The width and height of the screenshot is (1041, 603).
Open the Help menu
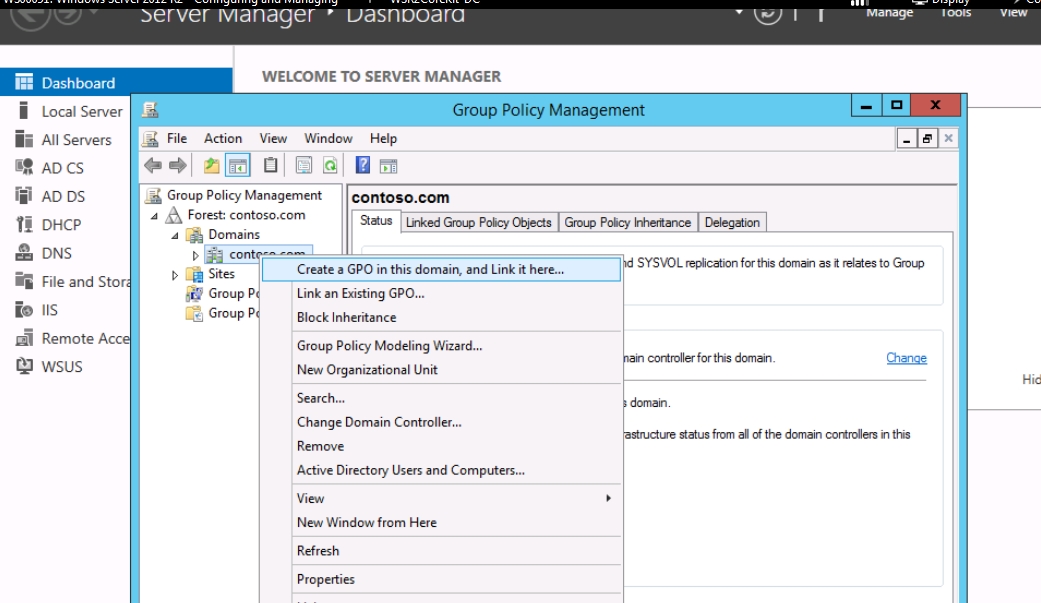(383, 138)
